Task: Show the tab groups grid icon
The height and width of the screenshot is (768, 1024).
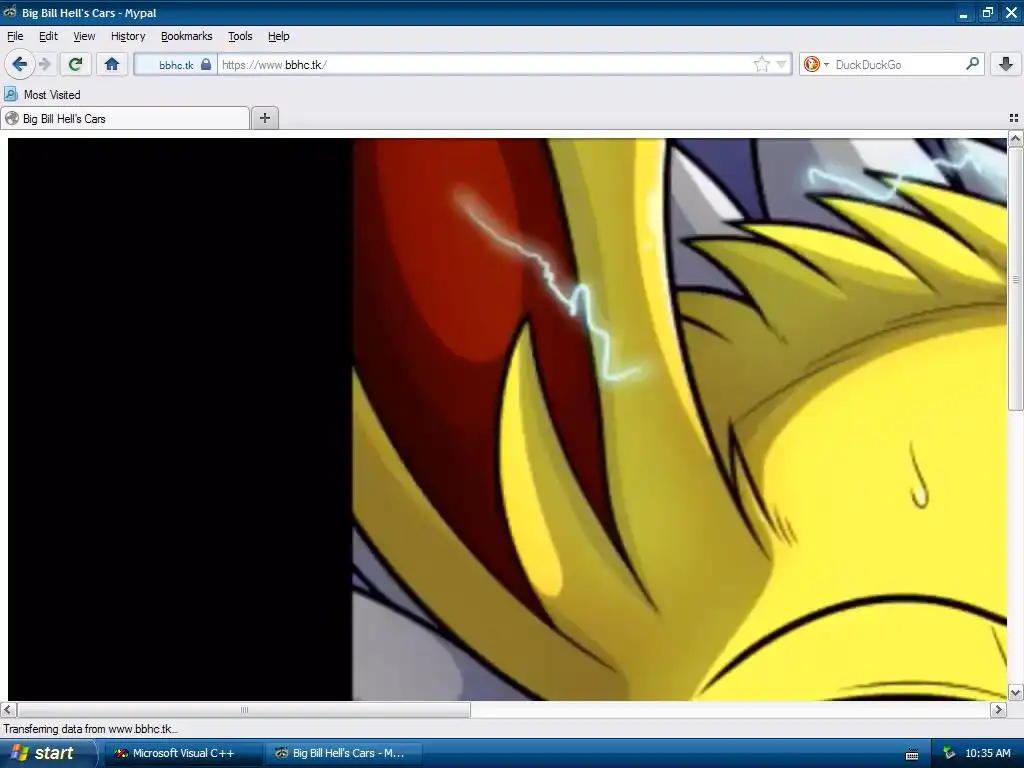Action: 1014,118
